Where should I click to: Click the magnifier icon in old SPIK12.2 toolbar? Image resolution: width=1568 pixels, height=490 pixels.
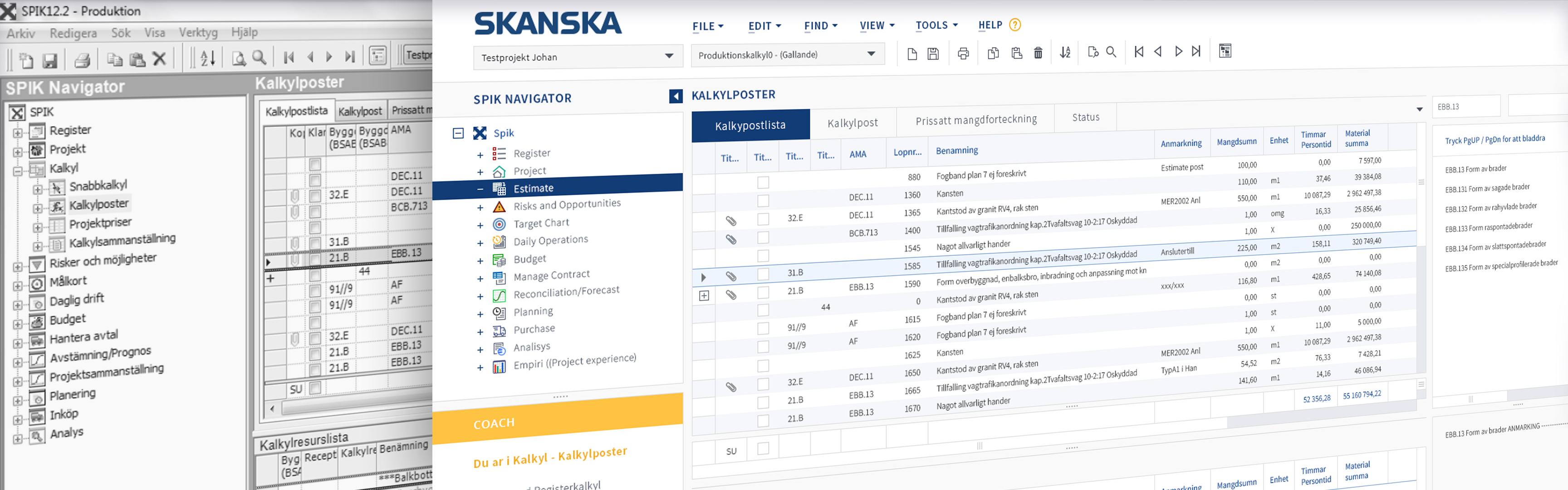pos(260,57)
